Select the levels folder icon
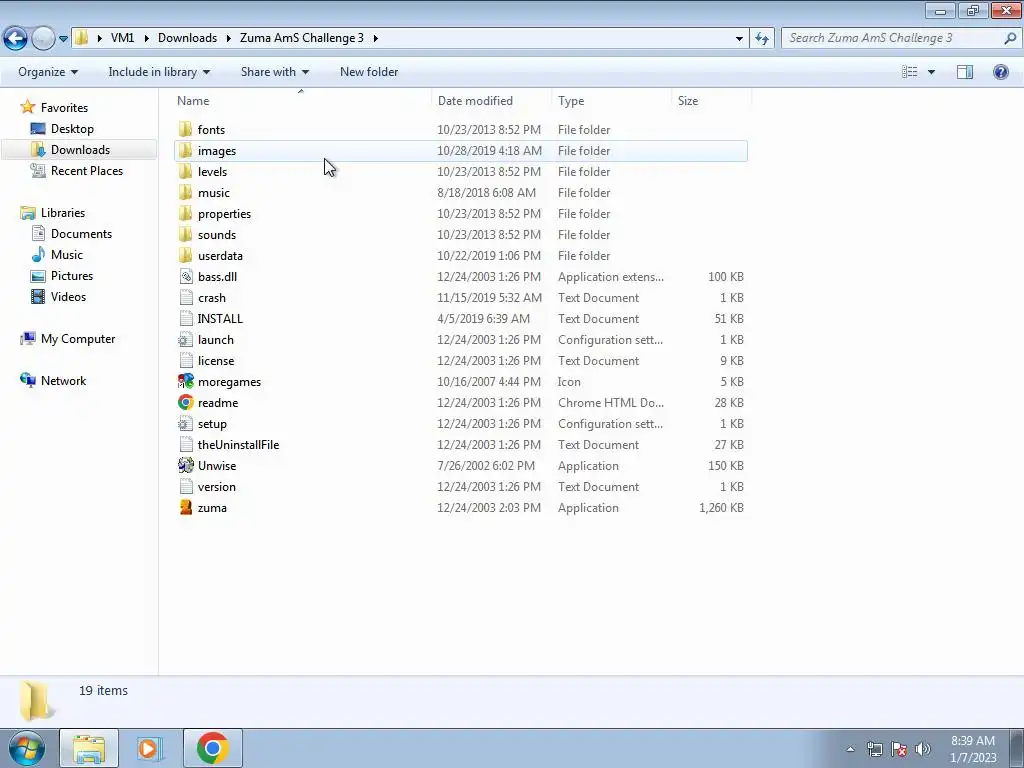Viewport: 1024px width, 768px height. point(185,171)
